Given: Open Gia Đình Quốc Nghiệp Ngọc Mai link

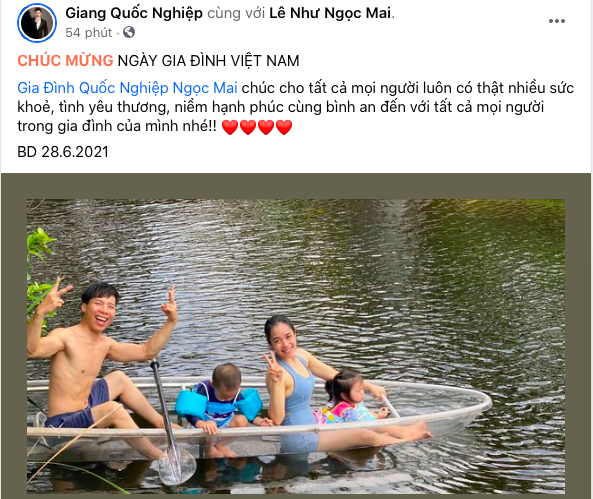Looking at the screenshot, I should tap(127, 88).
